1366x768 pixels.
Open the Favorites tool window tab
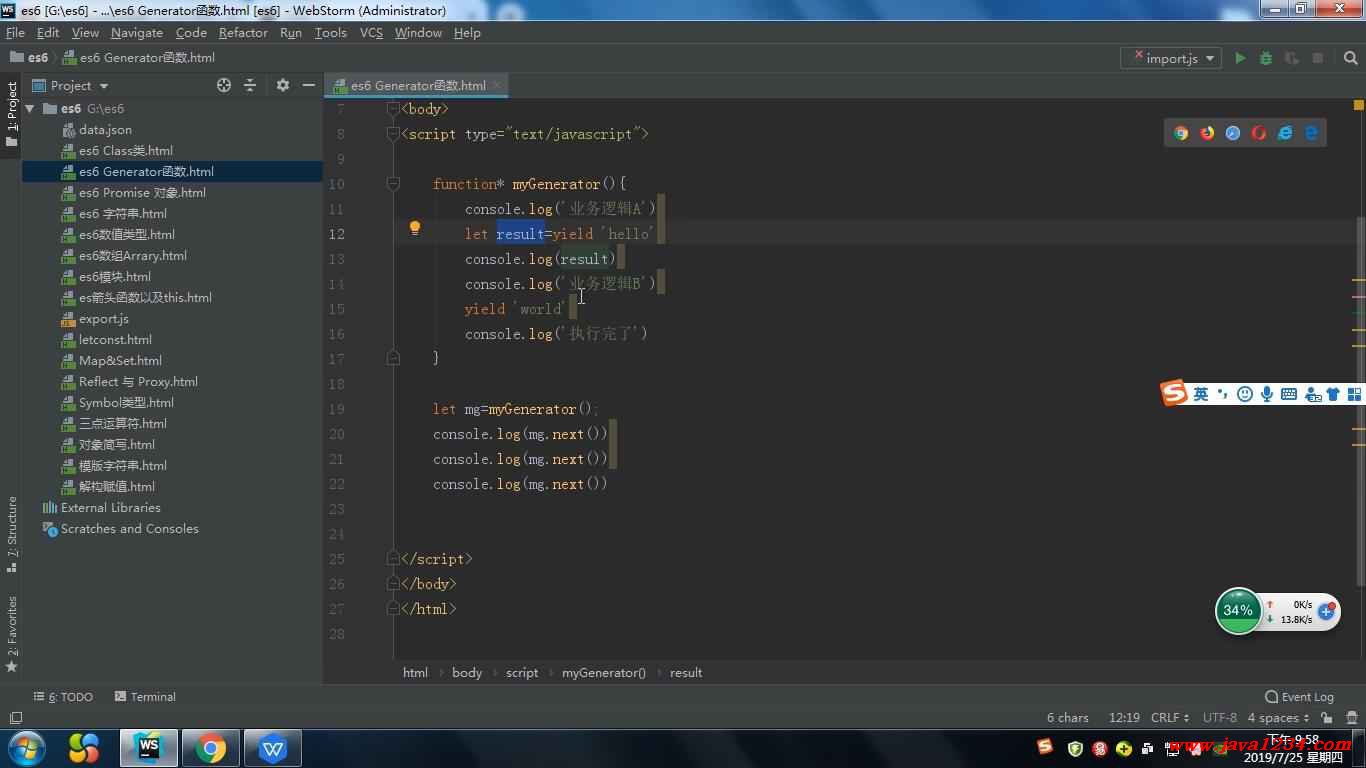point(11,633)
